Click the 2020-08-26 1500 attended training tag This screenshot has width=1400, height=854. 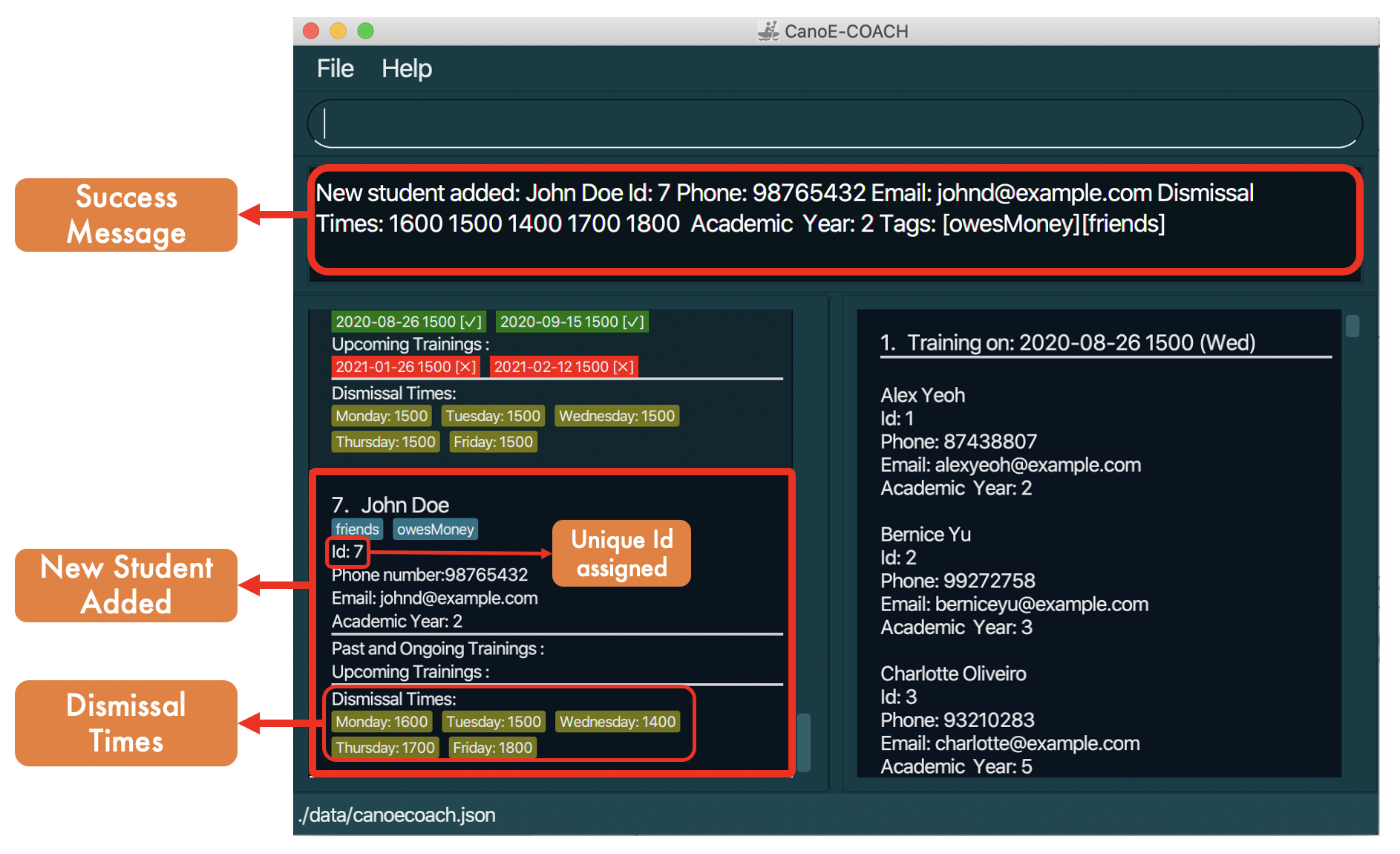[408, 322]
